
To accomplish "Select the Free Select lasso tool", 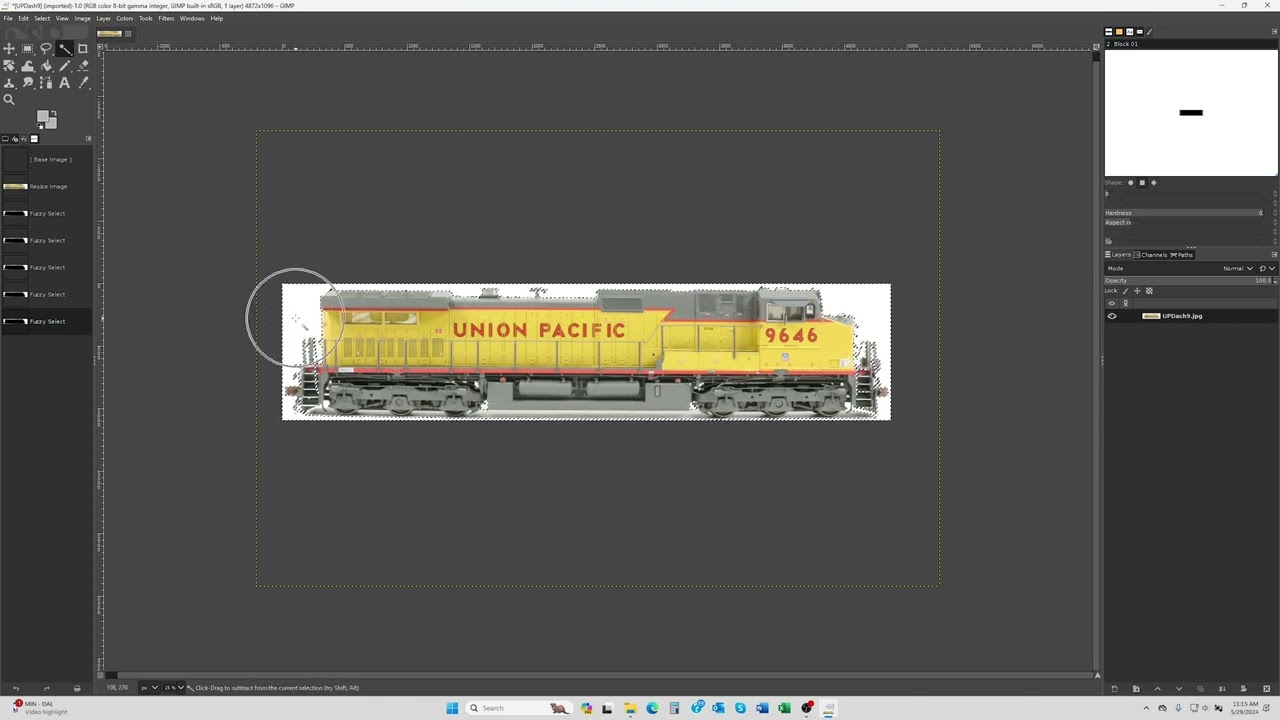I will click(46, 49).
